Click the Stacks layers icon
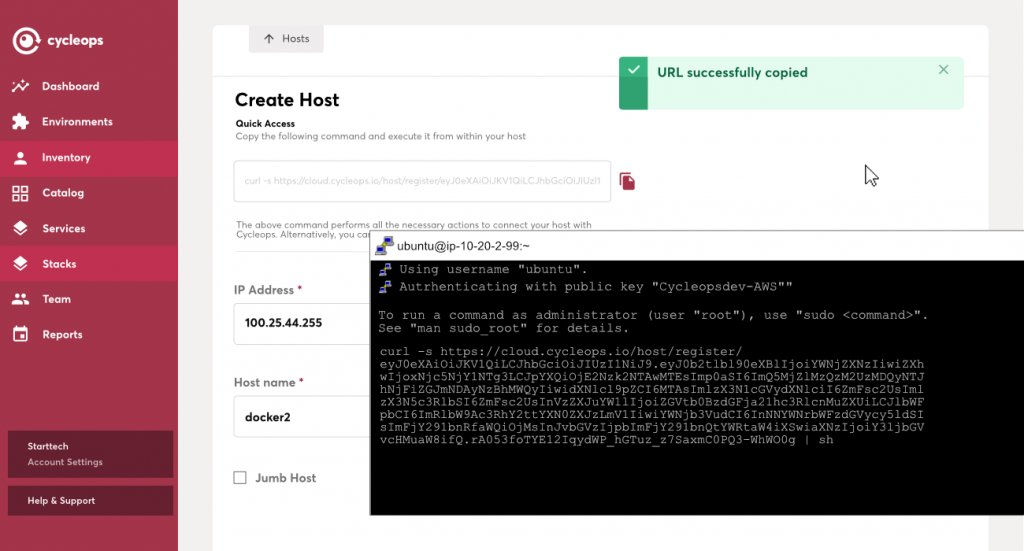The width and height of the screenshot is (1024, 551). (x=20, y=264)
